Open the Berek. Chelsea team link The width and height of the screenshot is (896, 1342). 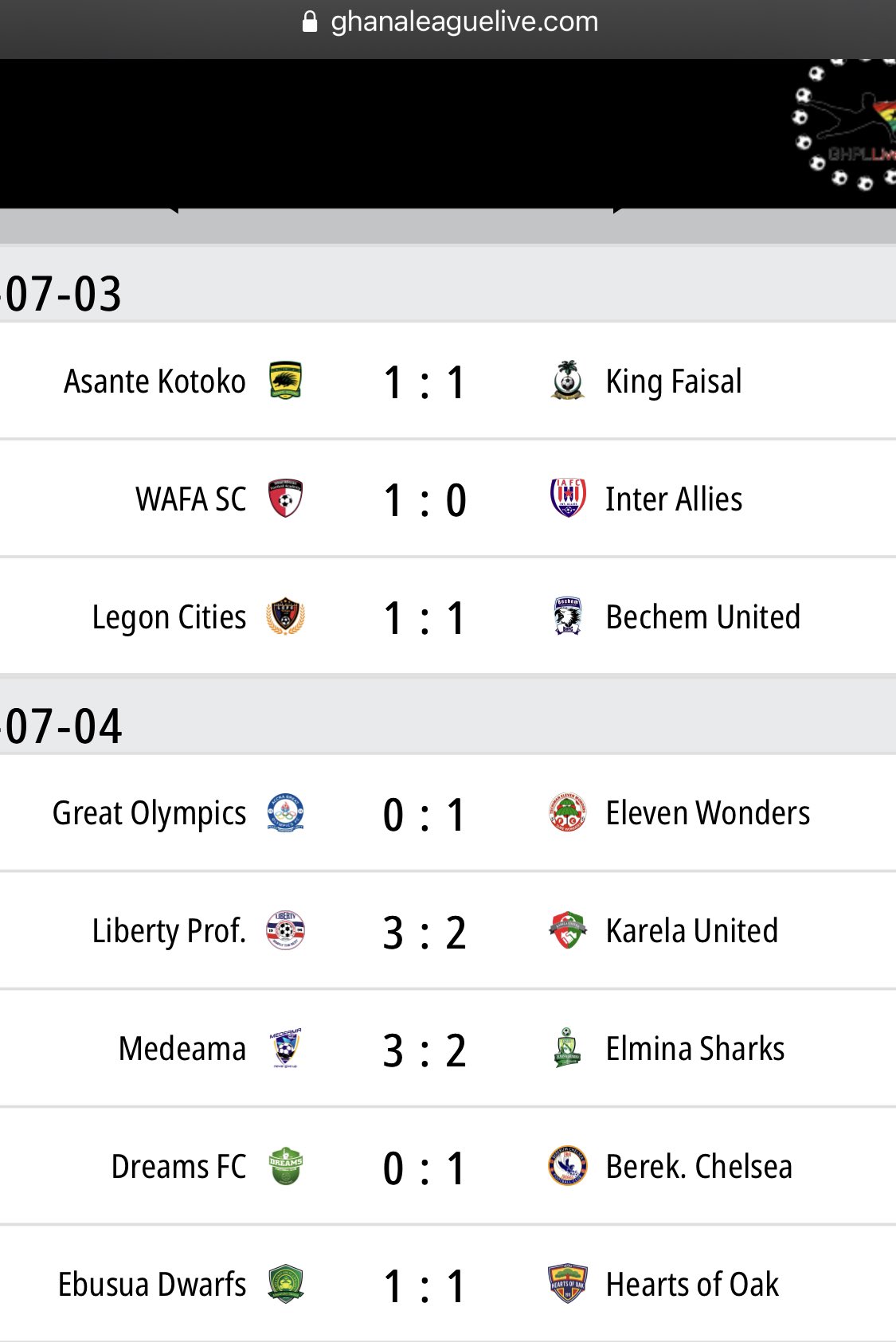click(699, 1167)
